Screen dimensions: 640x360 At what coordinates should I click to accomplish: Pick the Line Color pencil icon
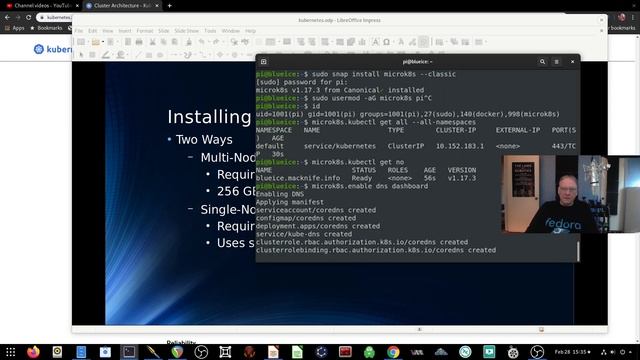(x=106, y=55)
